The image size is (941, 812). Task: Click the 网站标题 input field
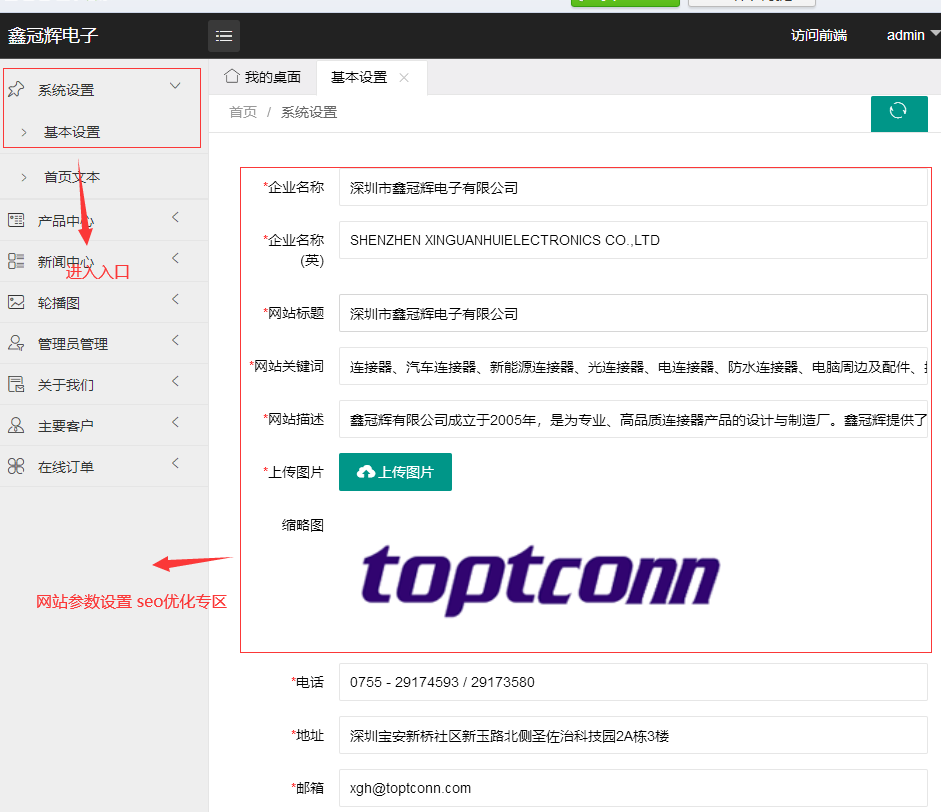click(632, 313)
